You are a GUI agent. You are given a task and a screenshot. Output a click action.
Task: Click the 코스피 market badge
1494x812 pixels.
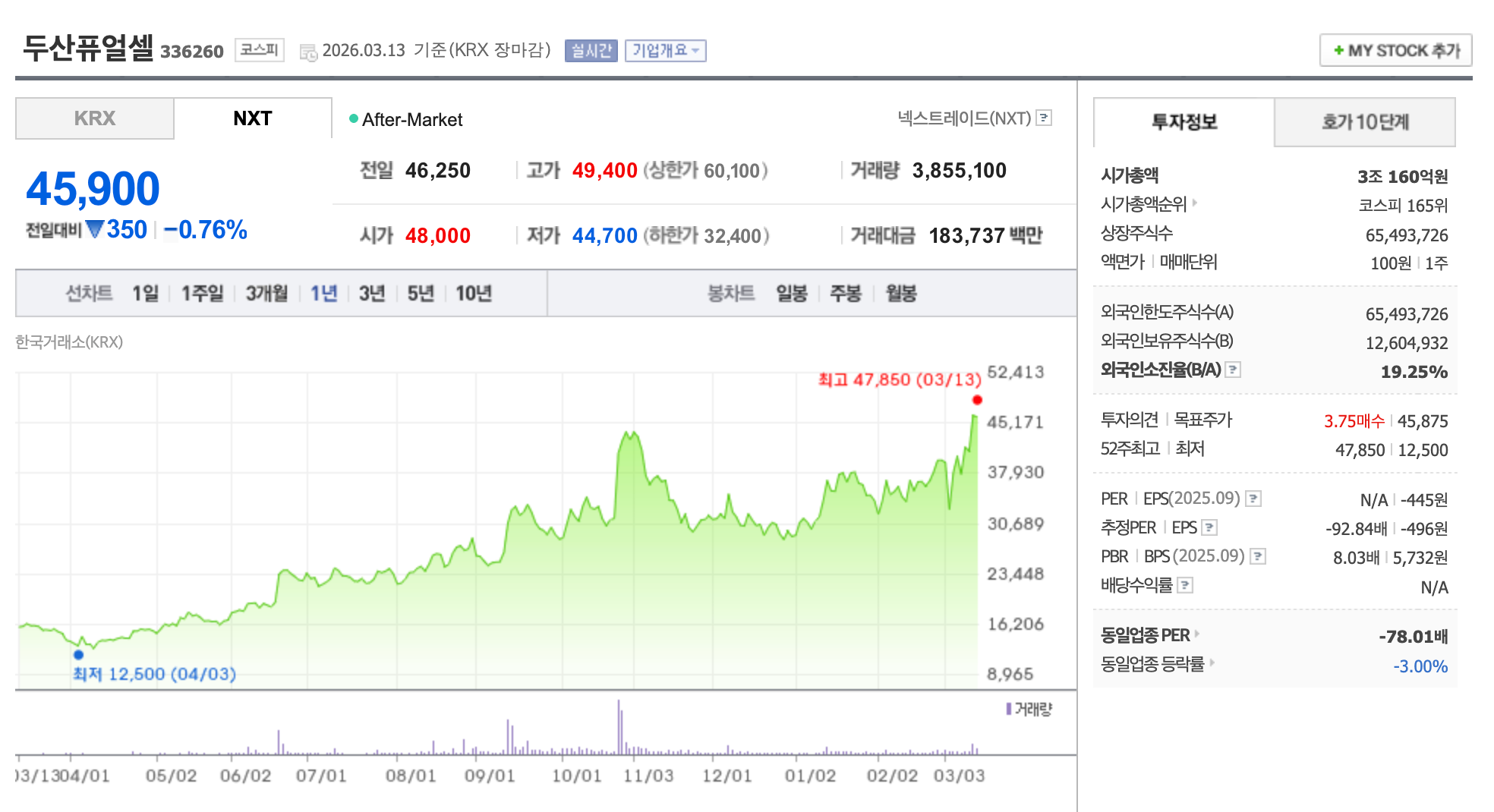(x=260, y=50)
